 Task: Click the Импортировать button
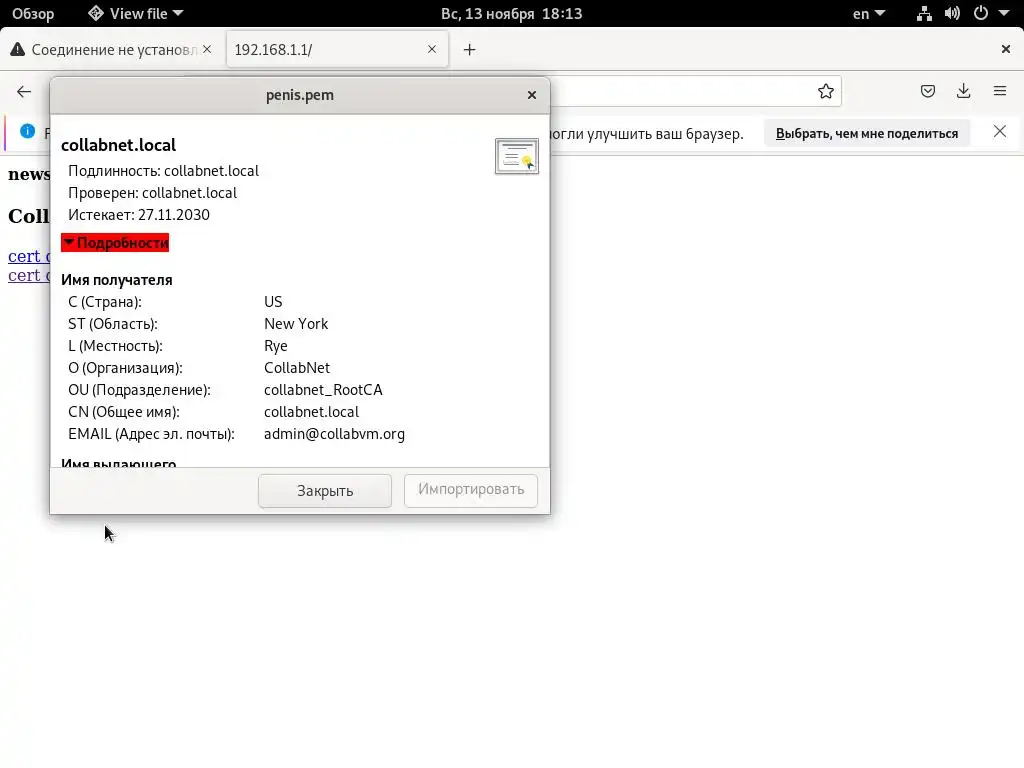coord(471,490)
